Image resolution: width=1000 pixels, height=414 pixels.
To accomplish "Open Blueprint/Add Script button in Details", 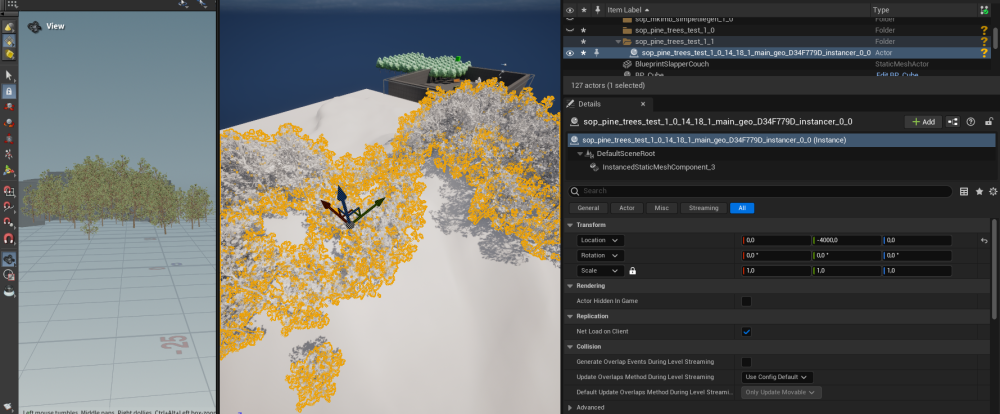I will click(x=952, y=122).
